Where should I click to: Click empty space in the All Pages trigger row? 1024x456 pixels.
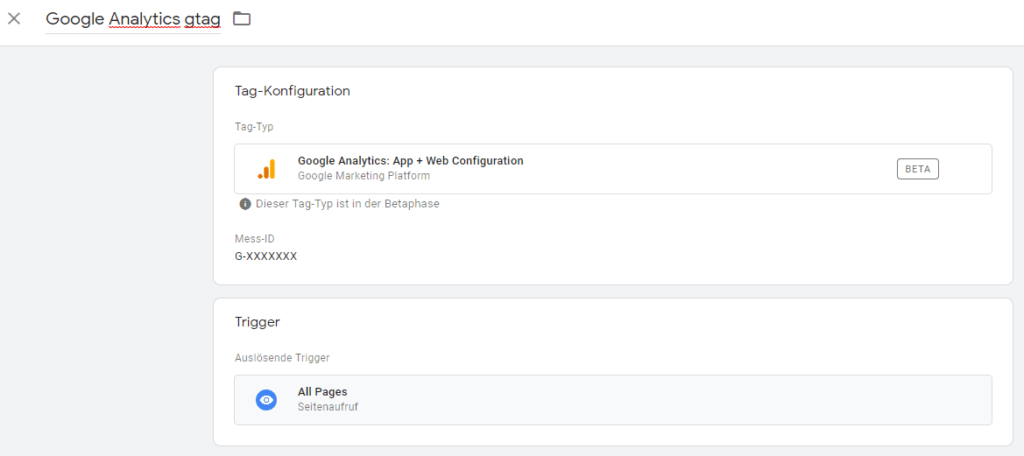click(x=650, y=400)
